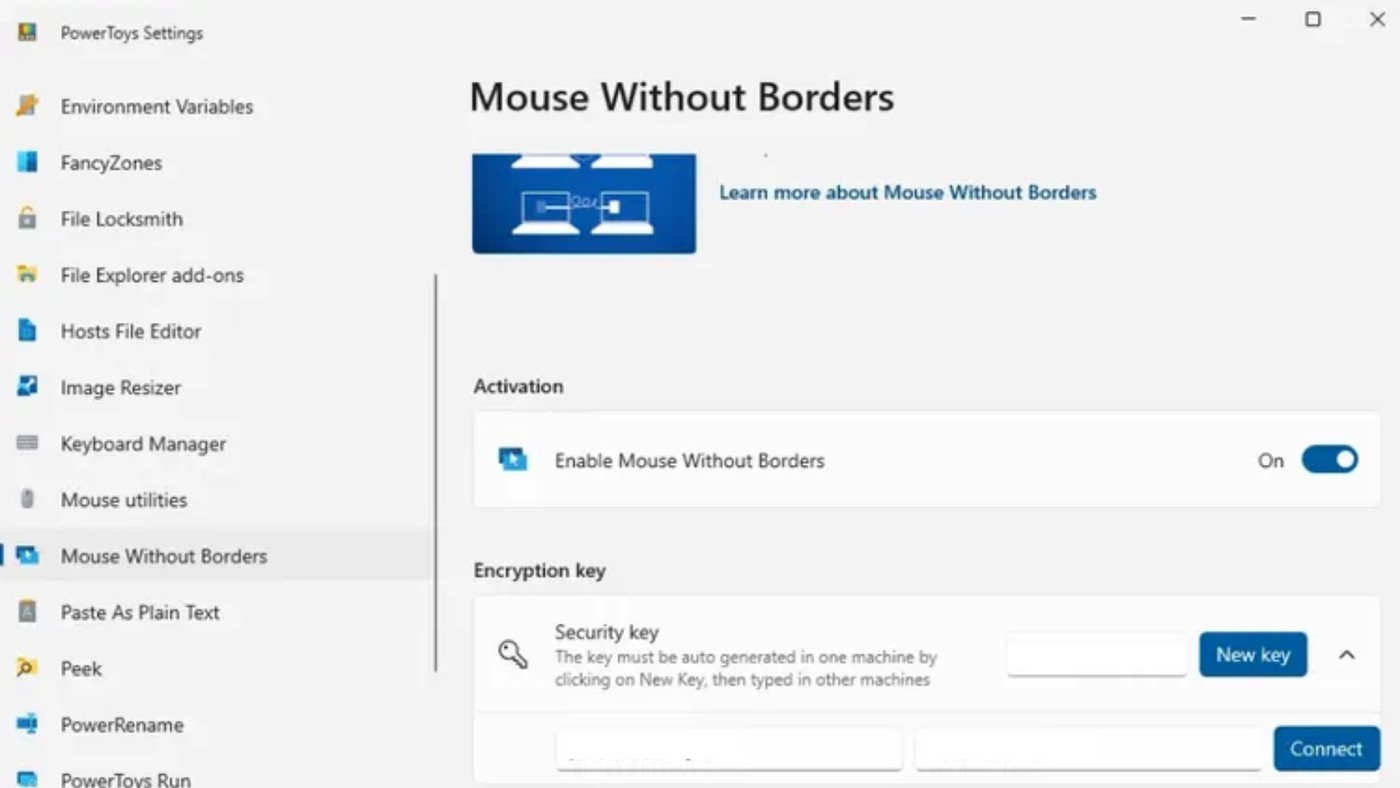
Task: Open Learn more about Mouse Without Borders
Action: [x=908, y=192]
